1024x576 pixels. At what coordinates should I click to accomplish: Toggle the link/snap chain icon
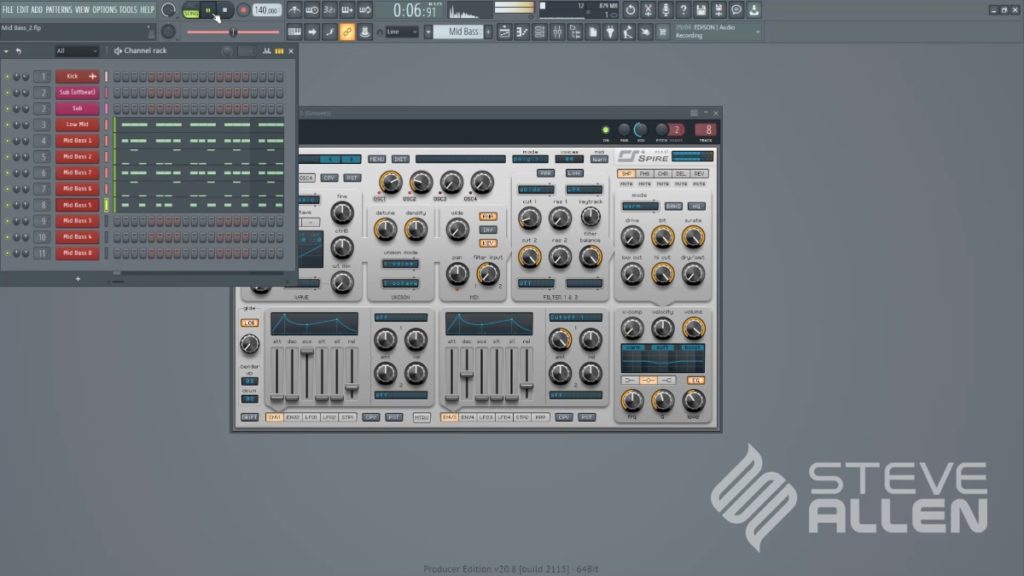click(x=347, y=31)
